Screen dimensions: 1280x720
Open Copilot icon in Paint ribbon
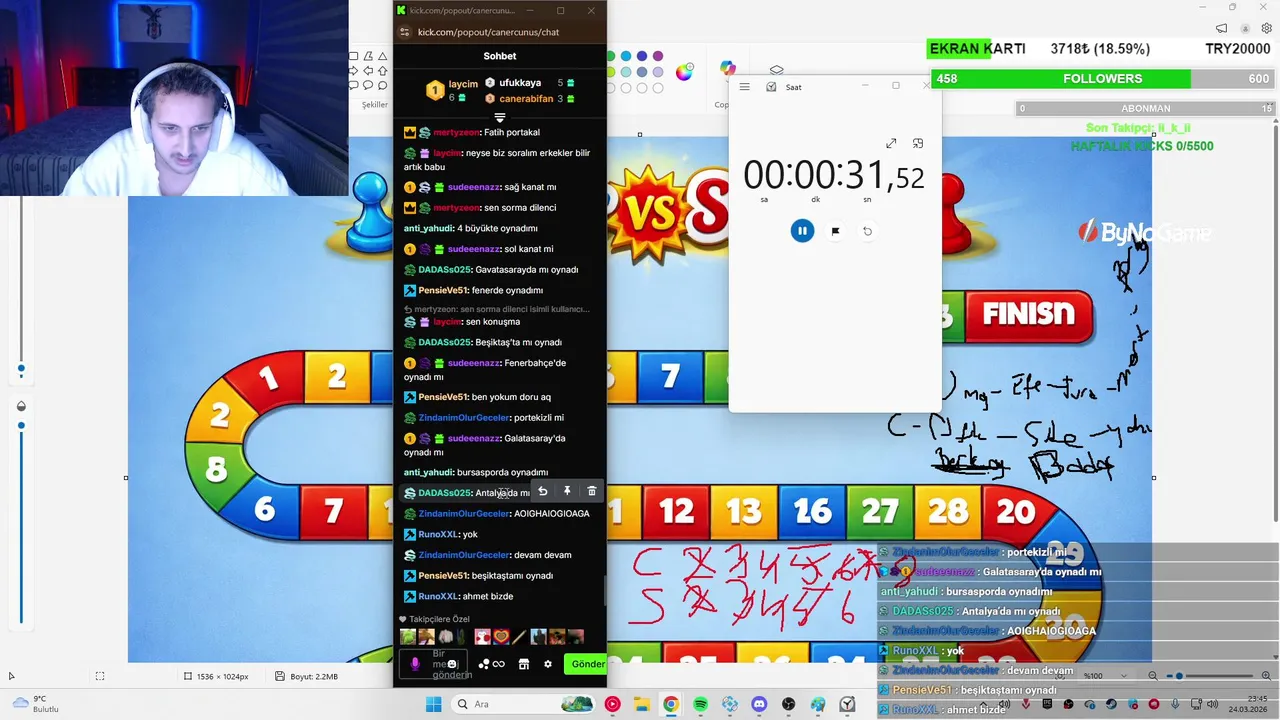(x=728, y=68)
